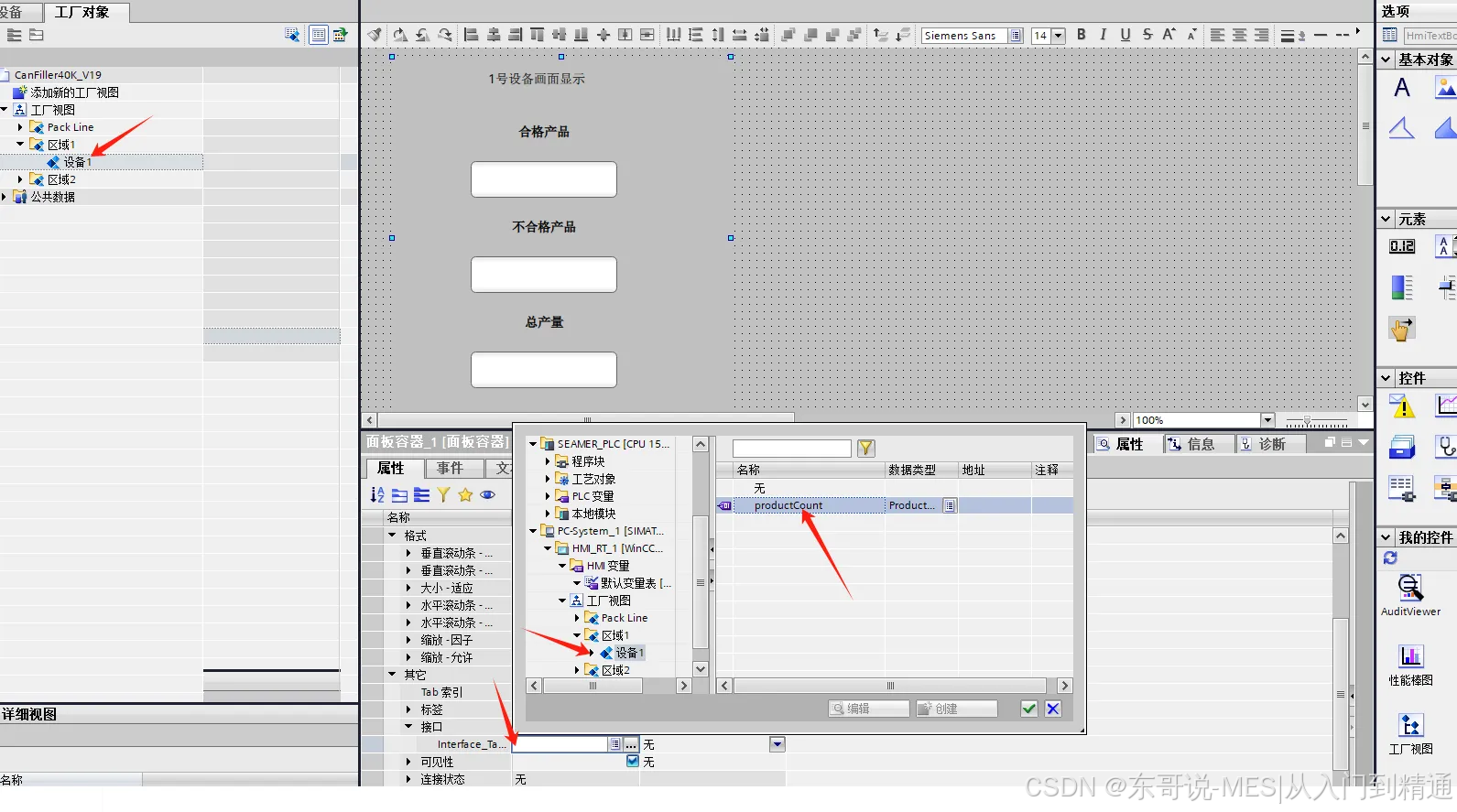Click the ellipsis button beside Interface_Ta

[631, 744]
